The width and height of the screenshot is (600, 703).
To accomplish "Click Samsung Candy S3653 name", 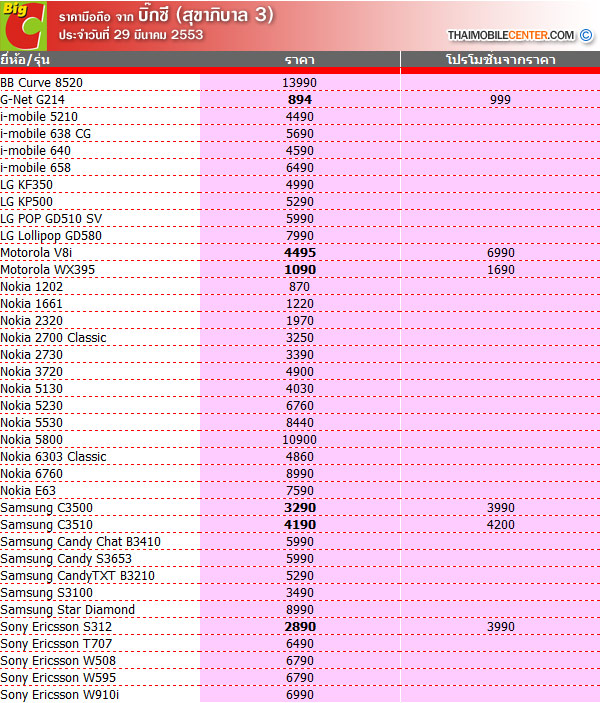I will click(66, 560).
